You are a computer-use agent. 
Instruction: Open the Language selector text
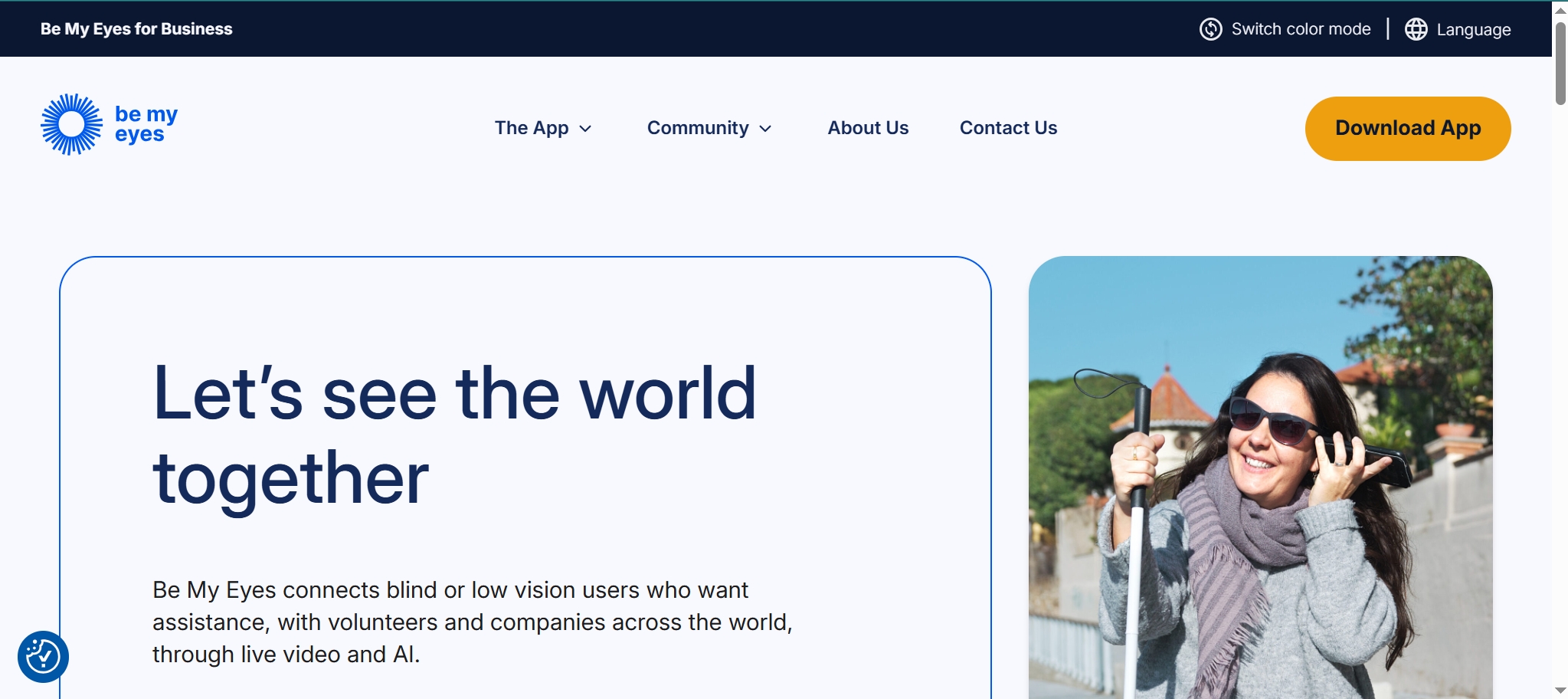1473,30
